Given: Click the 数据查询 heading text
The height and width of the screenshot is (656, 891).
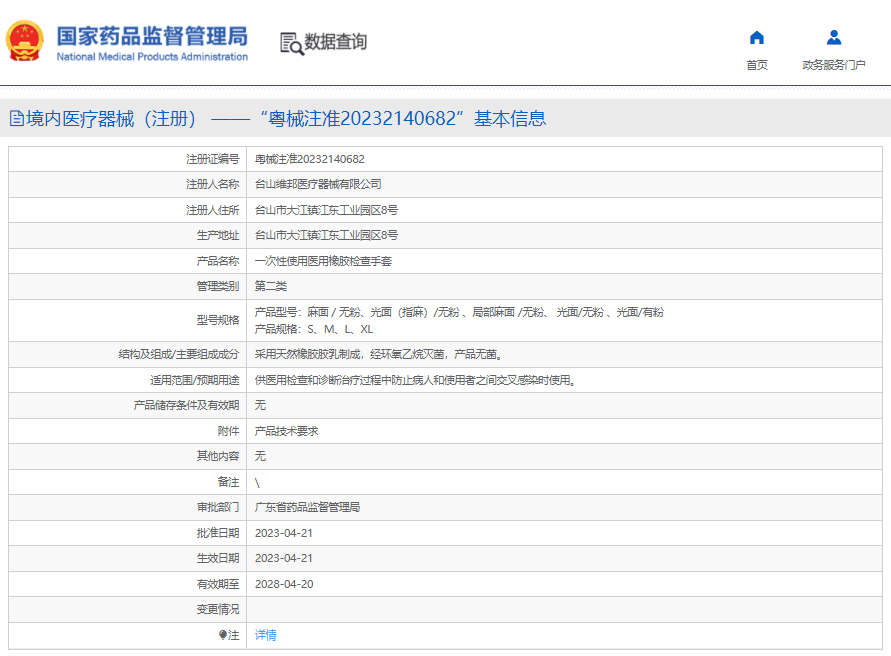Looking at the screenshot, I should coord(335,41).
